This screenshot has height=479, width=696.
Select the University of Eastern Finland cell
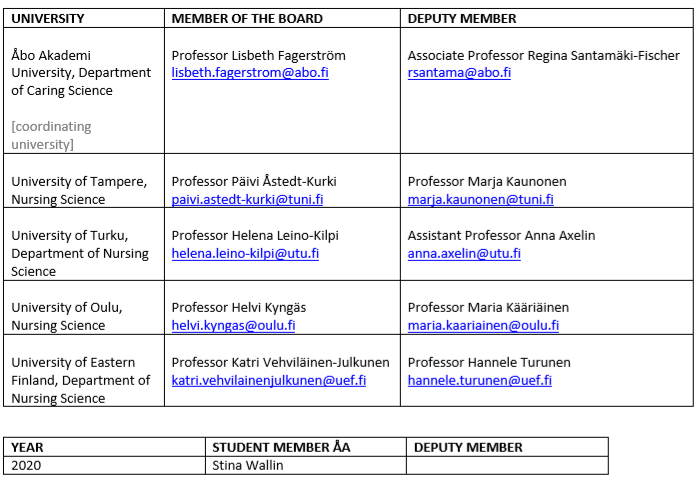coord(84,371)
